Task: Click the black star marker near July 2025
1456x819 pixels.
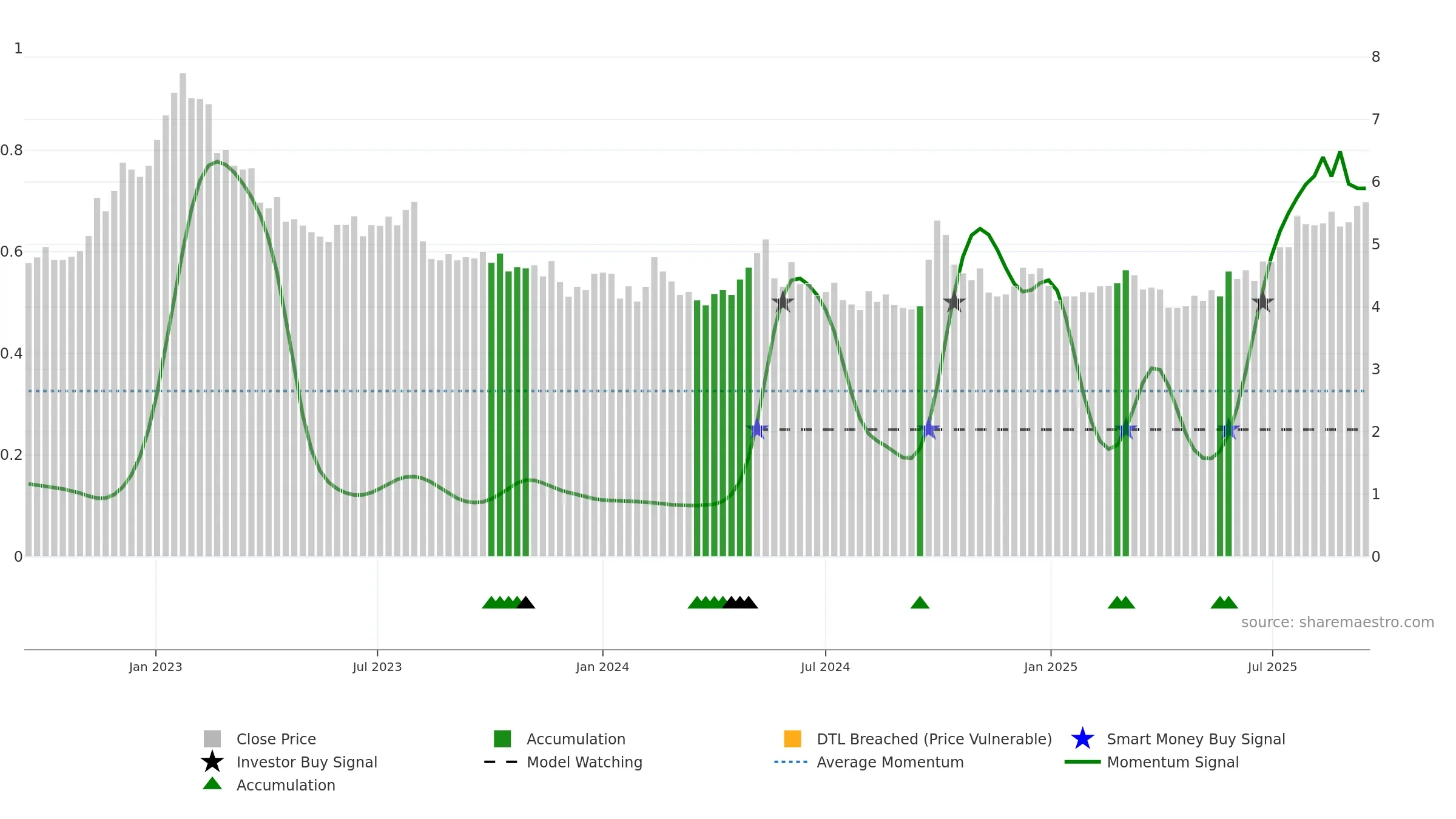Action: [x=1262, y=302]
